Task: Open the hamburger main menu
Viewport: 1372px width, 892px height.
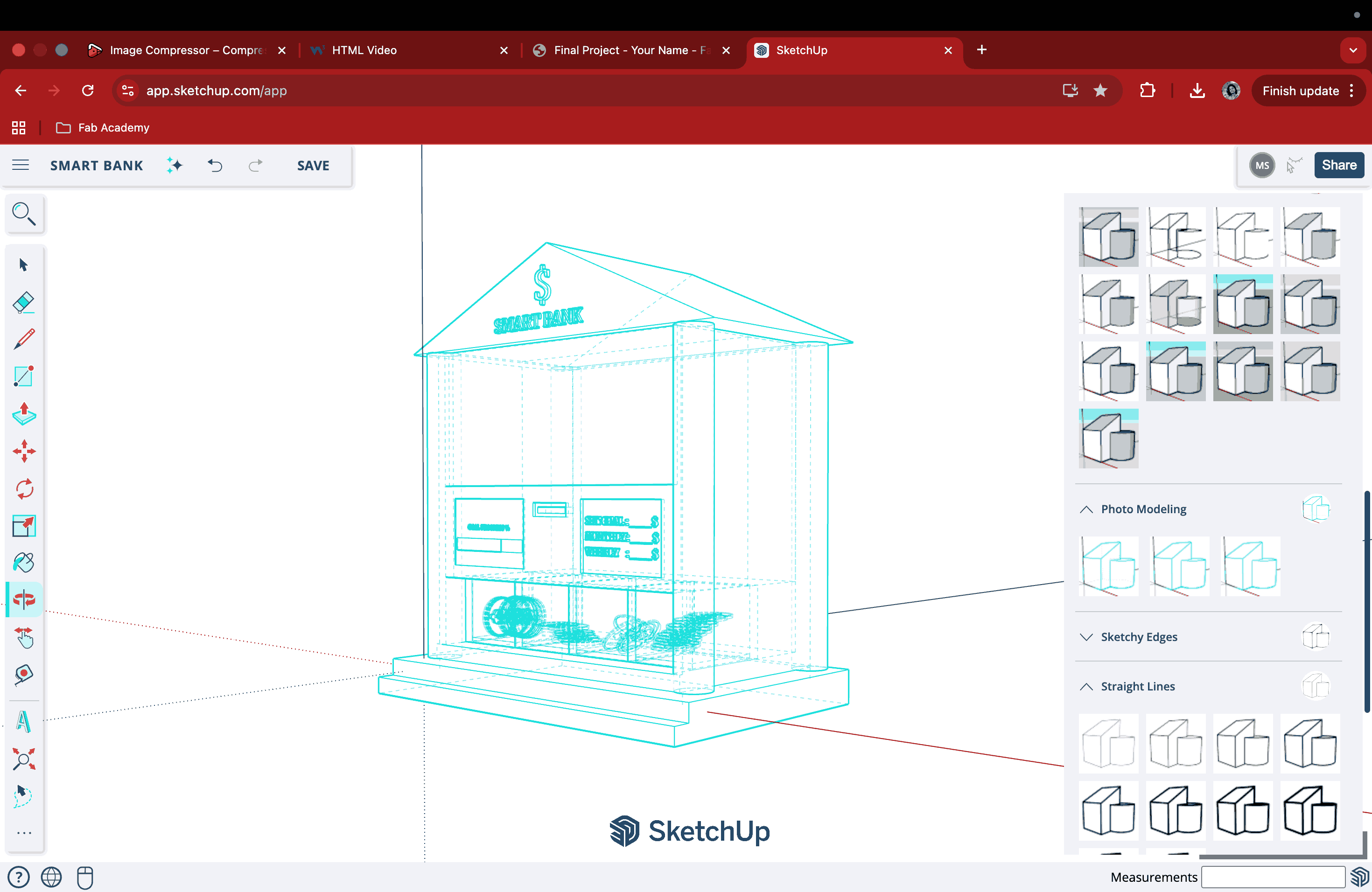Action: coord(21,165)
